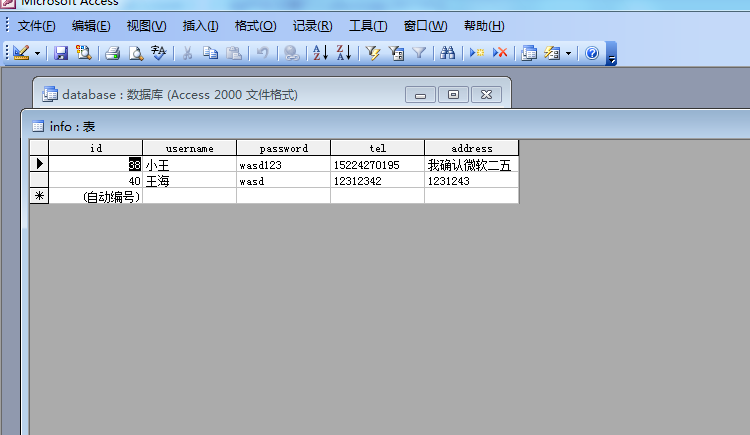
Task: Show the database window
Action: click(x=529, y=53)
